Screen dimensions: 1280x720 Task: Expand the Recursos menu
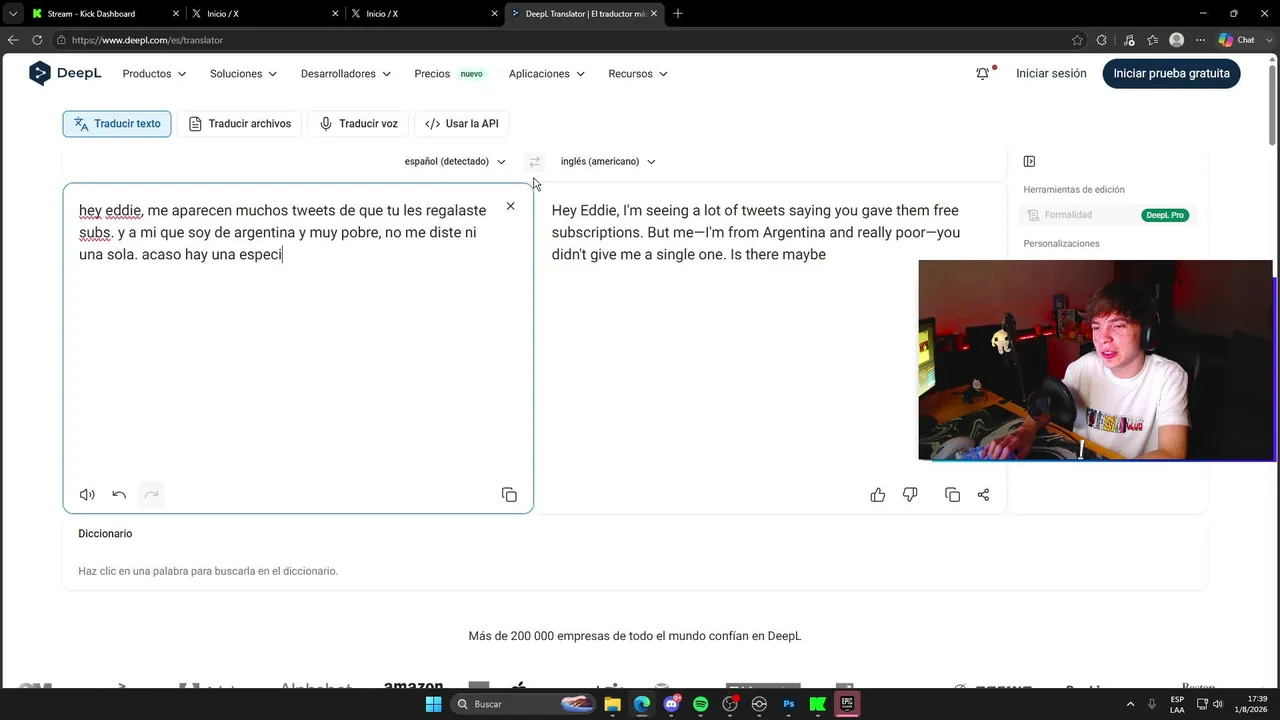click(x=637, y=74)
